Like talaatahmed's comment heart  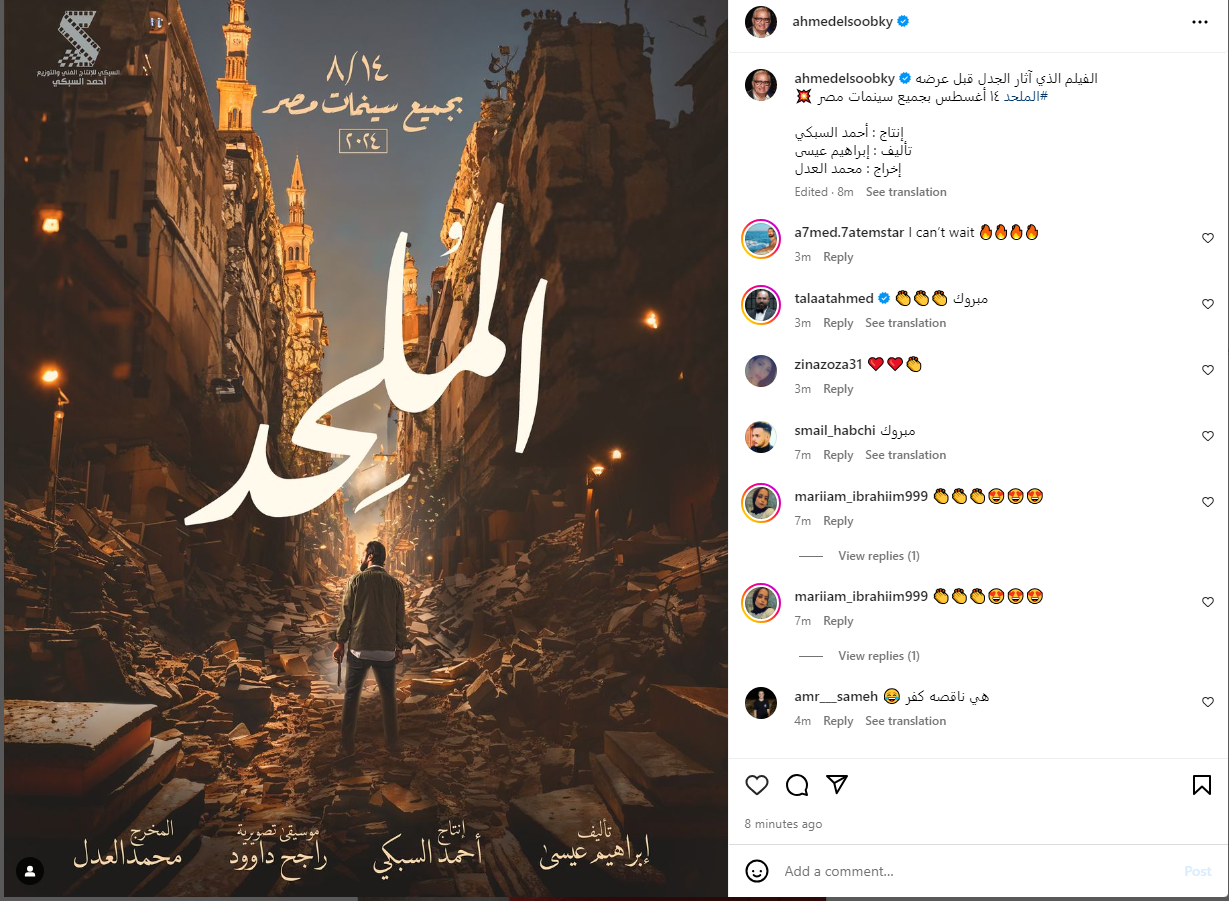click(1207, 304)
